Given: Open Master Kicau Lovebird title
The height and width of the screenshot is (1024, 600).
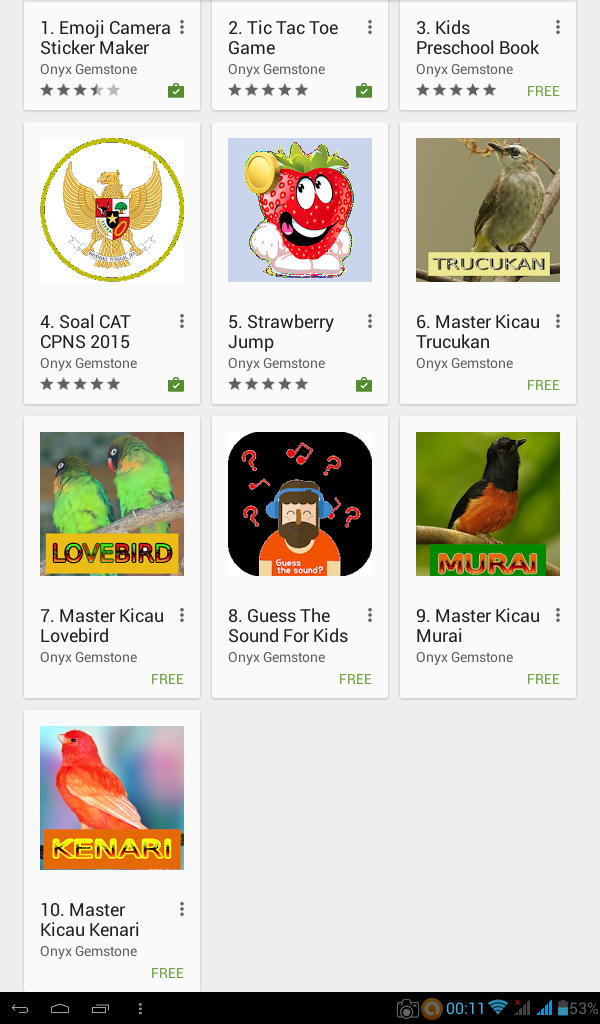Looking at the screenshot, I should coord(102,626).
